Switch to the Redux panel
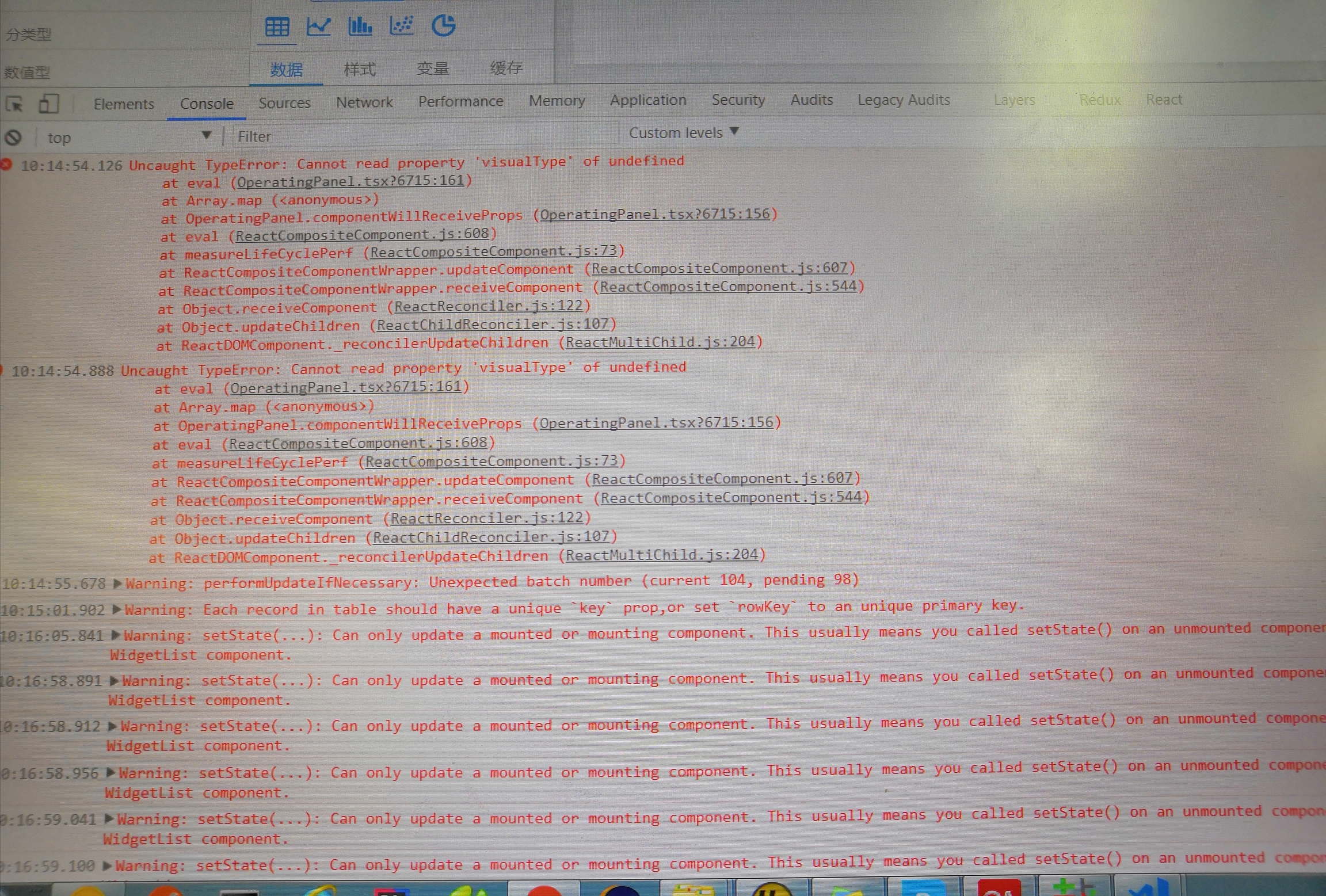 1100,100
